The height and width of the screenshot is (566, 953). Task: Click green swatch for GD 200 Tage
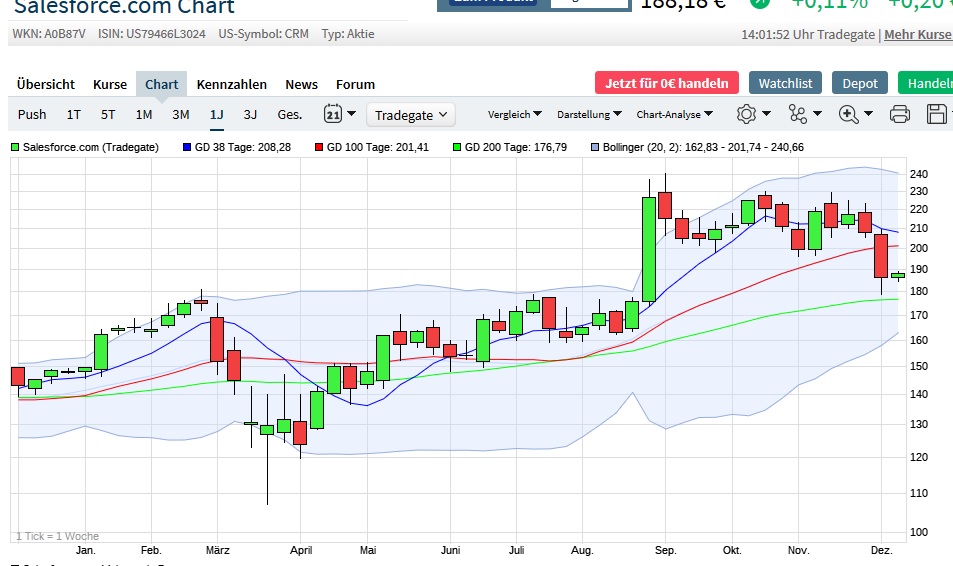tap(457, 147)
